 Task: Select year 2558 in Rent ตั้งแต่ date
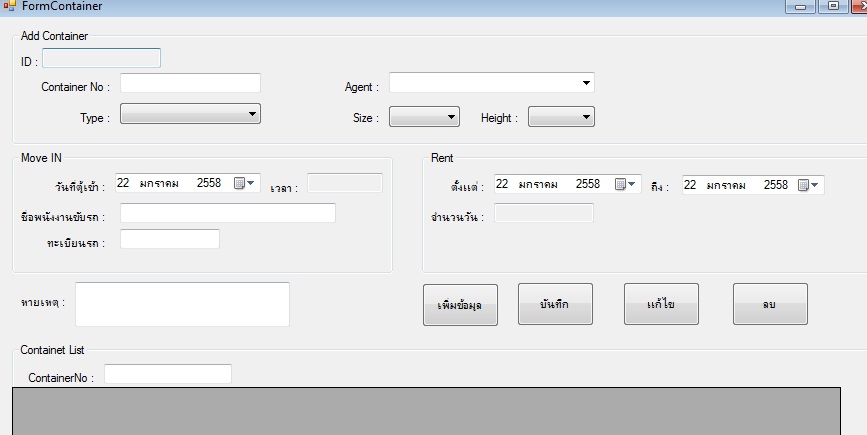pyautogui.click(x=587, y=184)
